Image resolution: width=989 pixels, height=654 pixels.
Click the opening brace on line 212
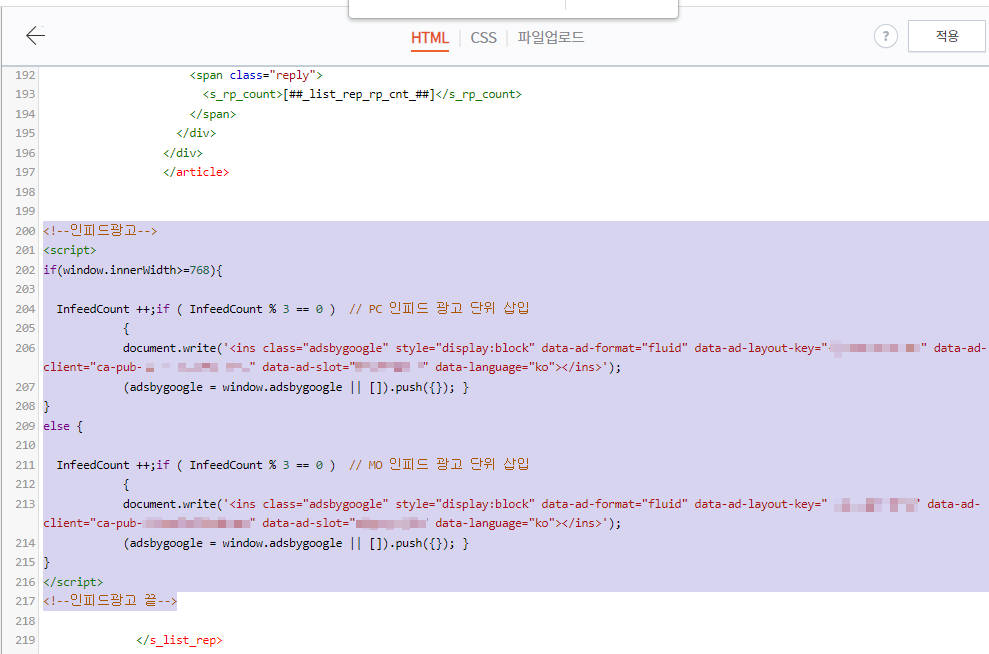pyautogui.click(x=126, y=484)
